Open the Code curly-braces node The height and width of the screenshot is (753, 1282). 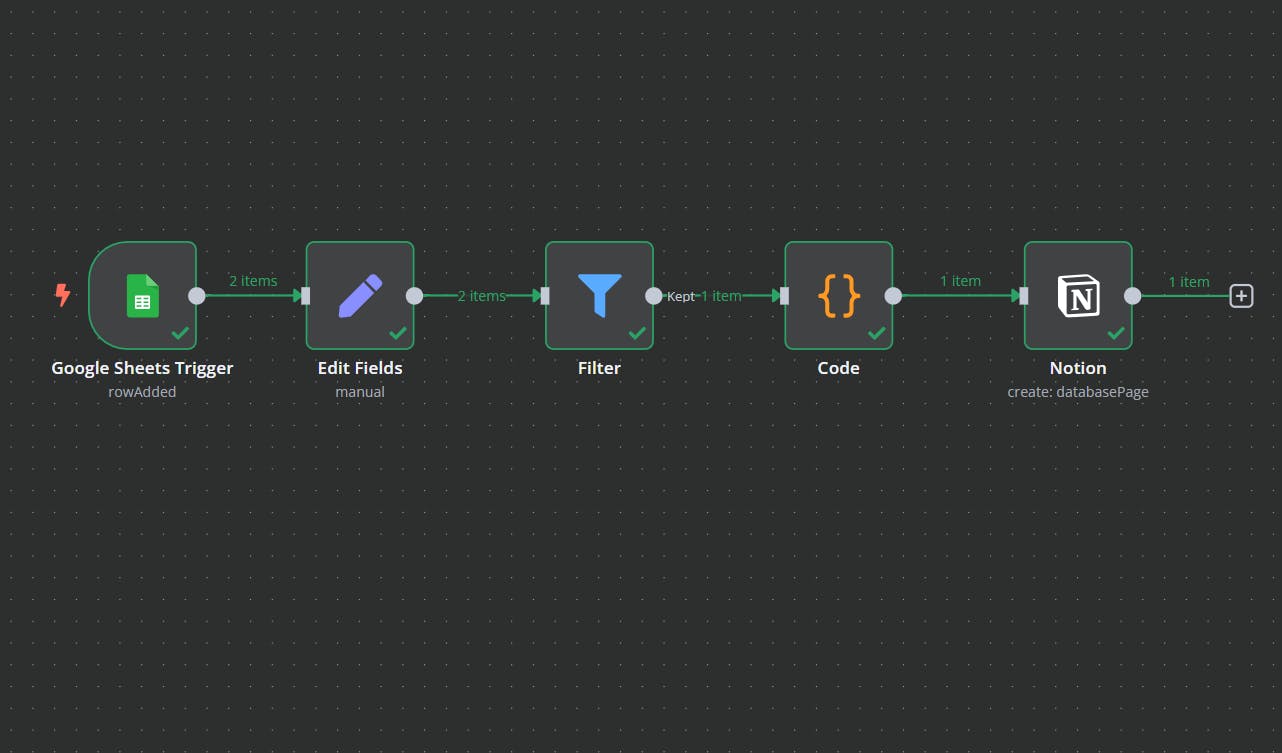[838, 295]
